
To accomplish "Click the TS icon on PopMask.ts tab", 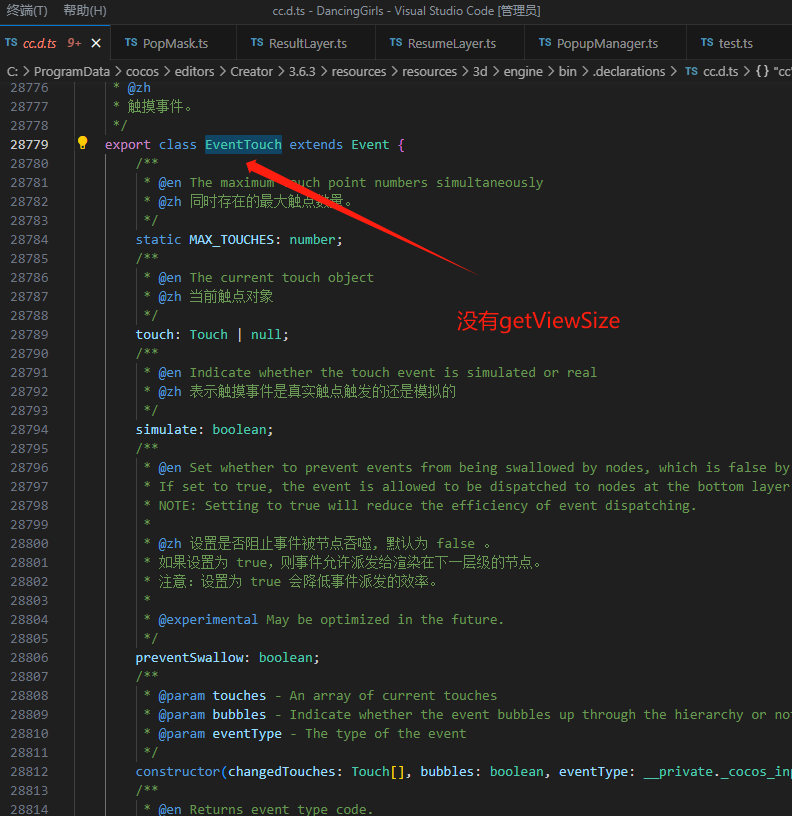I will click(131, 43).
